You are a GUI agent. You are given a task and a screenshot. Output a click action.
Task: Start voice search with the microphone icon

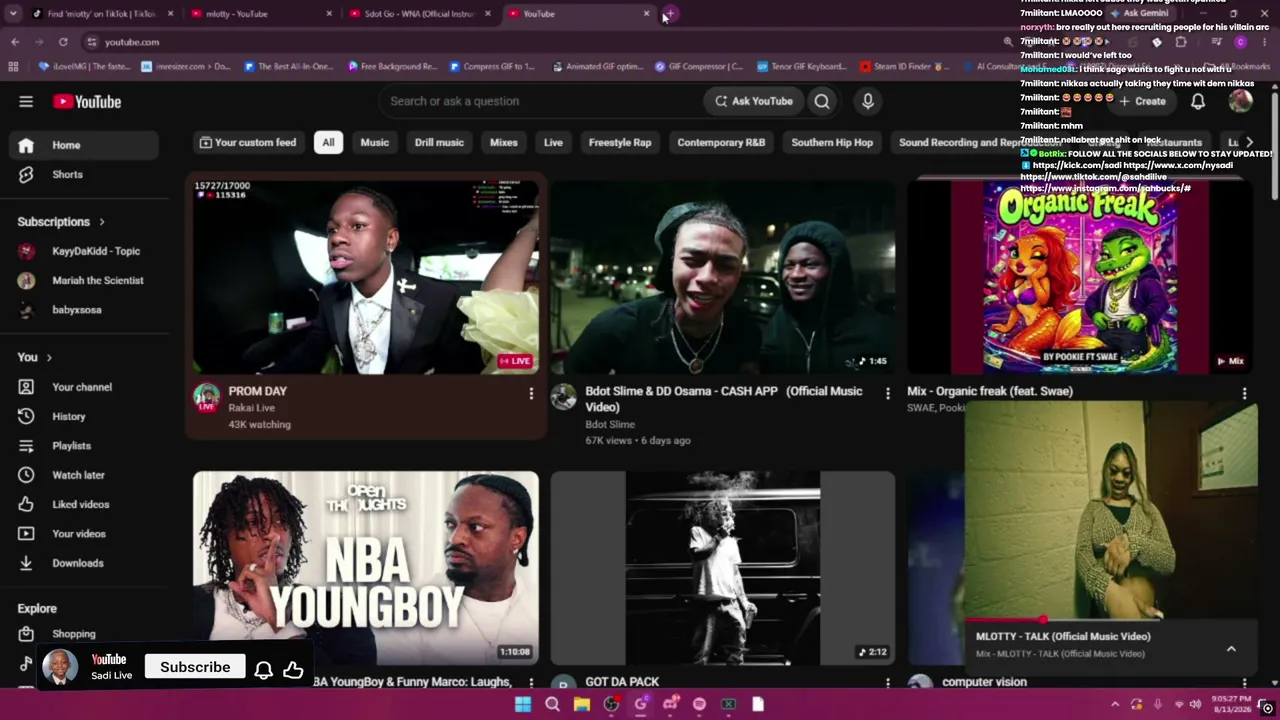coord(868,101)
